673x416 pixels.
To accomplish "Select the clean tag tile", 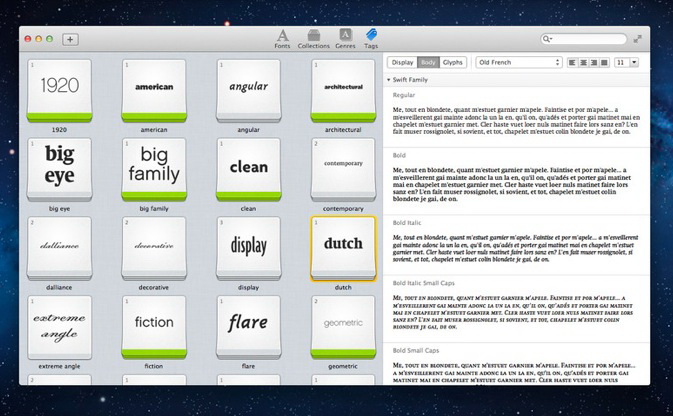I will click(249, 170).
